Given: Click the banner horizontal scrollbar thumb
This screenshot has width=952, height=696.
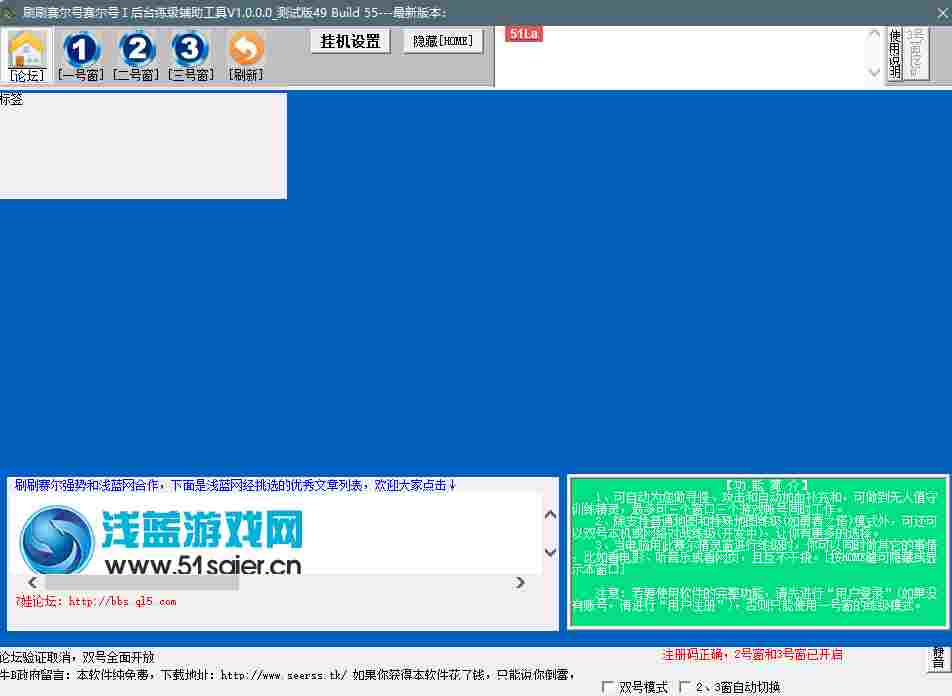Looking at the screenshot, I should (141, 582).
